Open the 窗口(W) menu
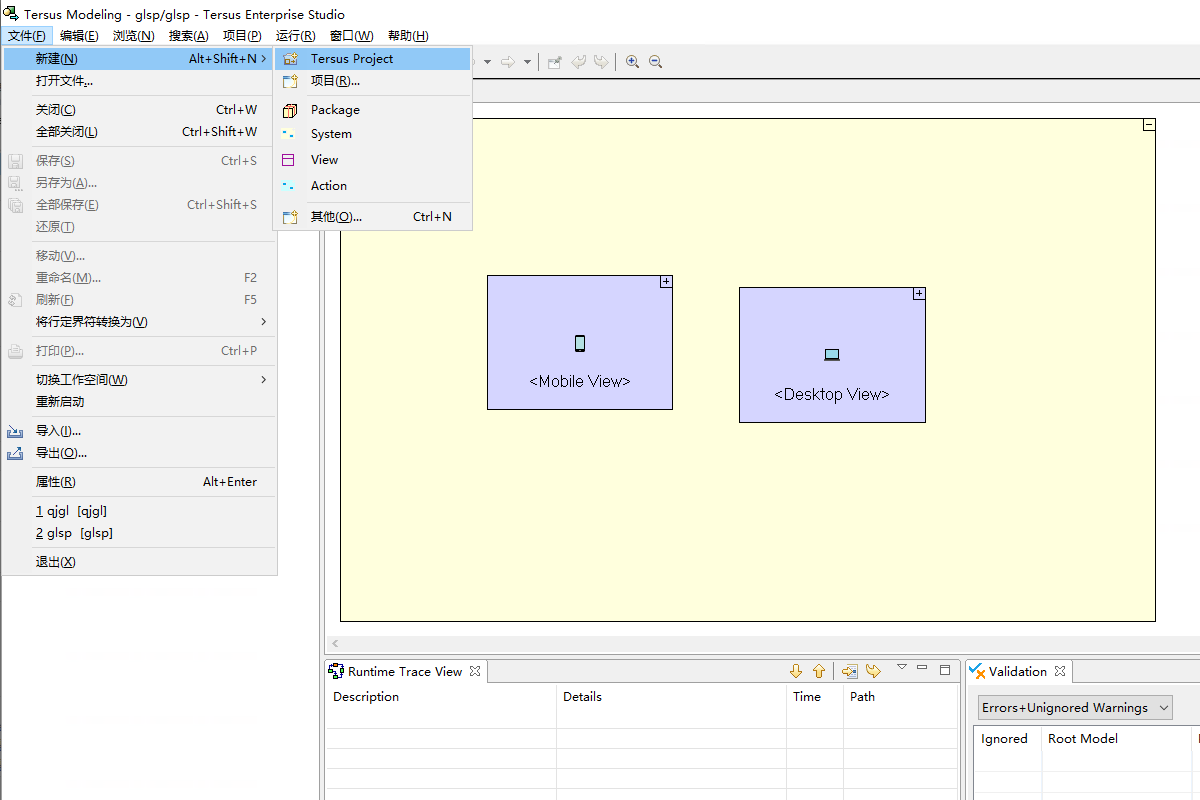This screenshot has width=1200, height=800. [x=352, y=36]
